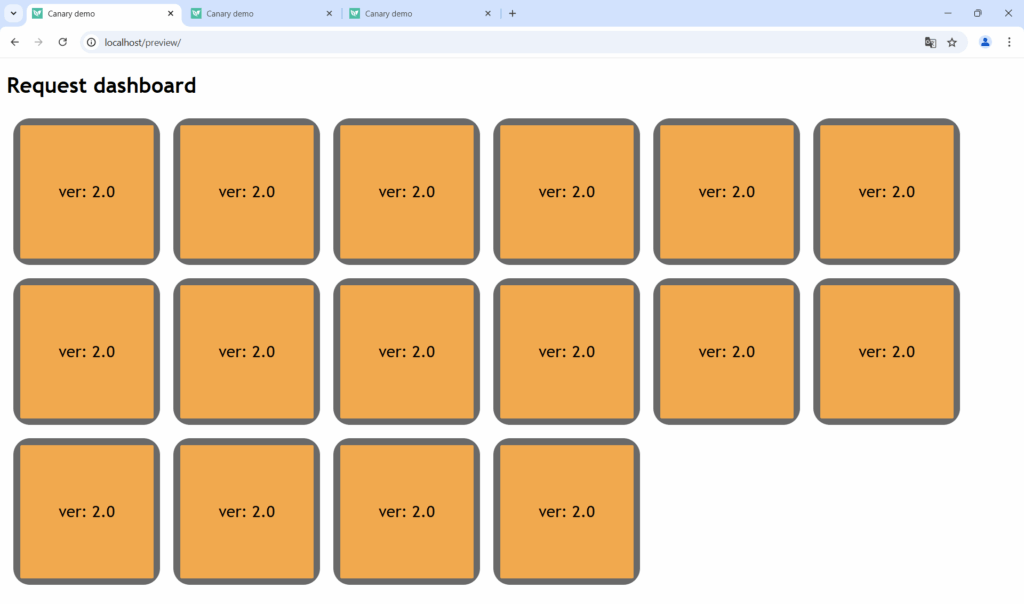The image size is (1024, 604).
Task: Click the forward navigation arrow
Action: click(x=38, y=42)
